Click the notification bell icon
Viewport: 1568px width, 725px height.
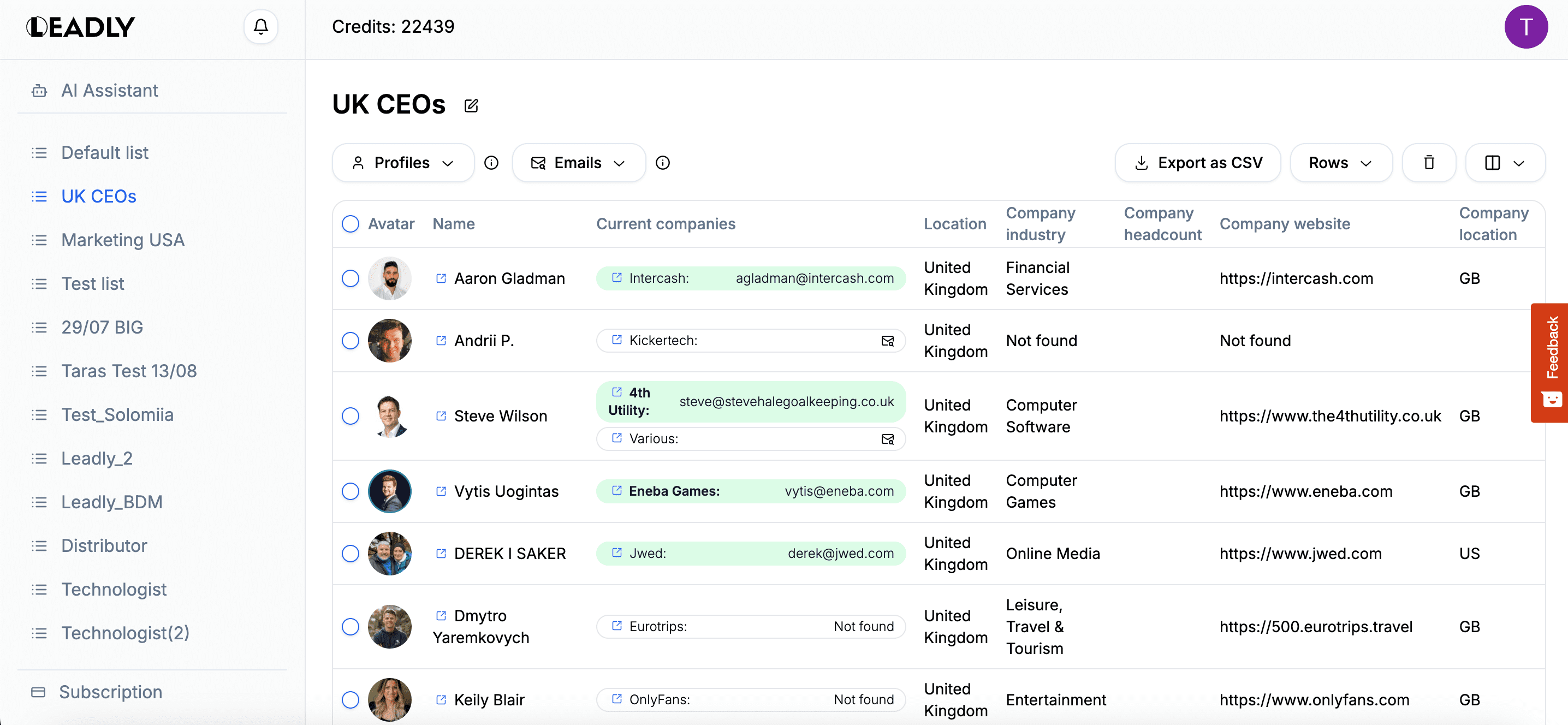pos(260,27)
